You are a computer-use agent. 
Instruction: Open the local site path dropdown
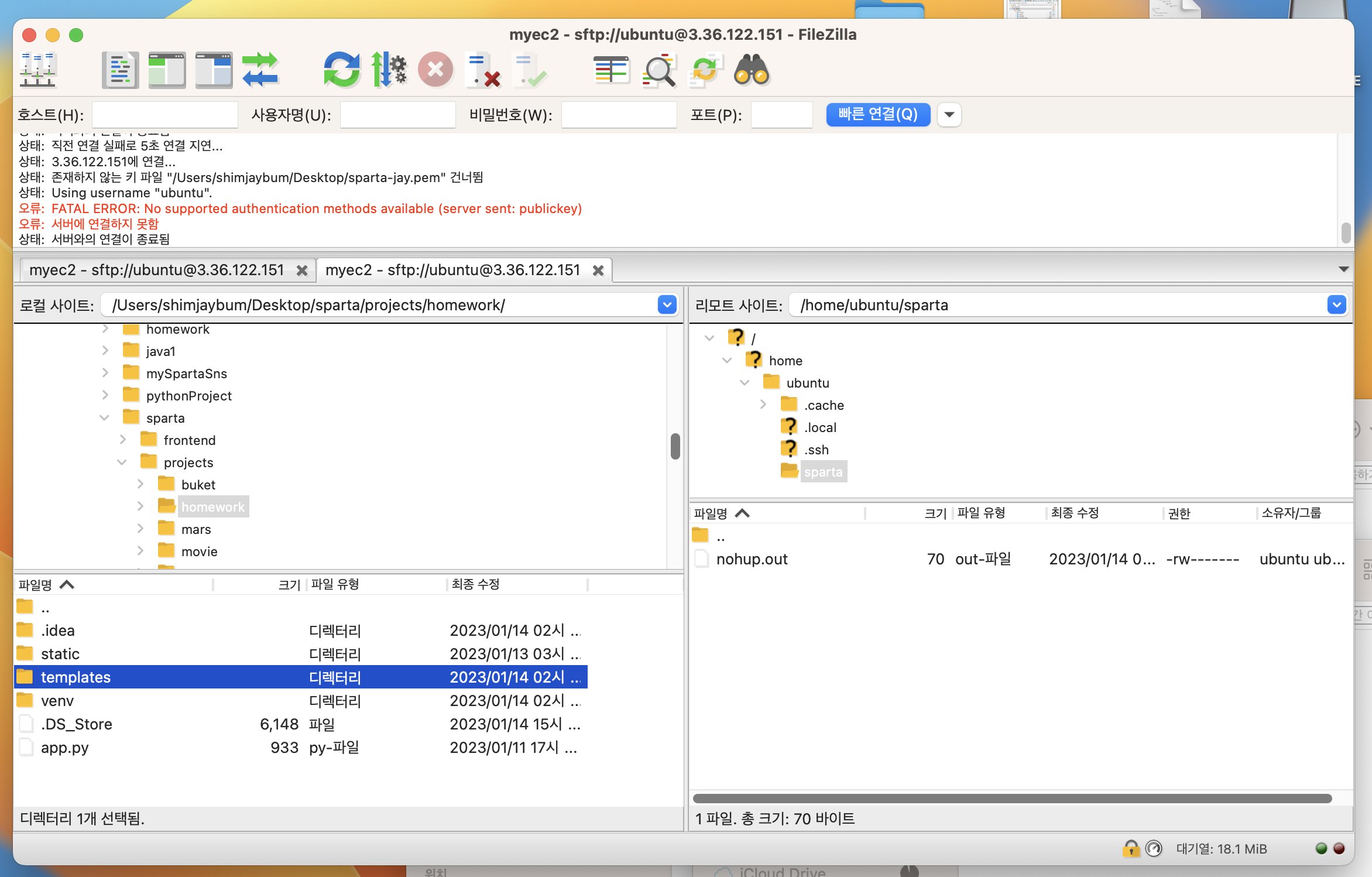pyautogui.click(x=667, y=305)
